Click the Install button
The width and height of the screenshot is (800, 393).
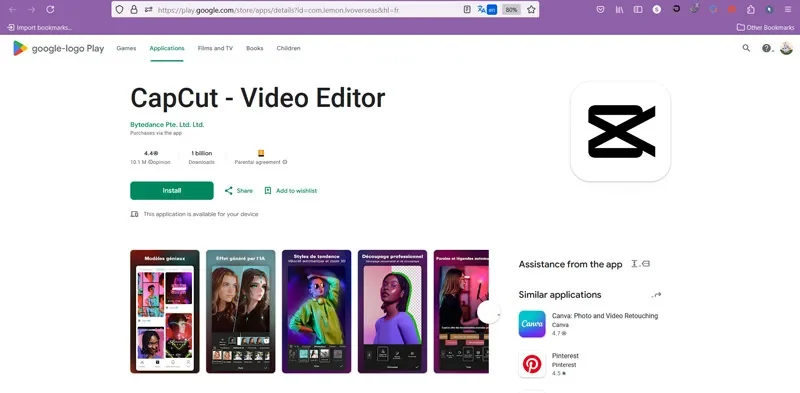tap(172, 190)
